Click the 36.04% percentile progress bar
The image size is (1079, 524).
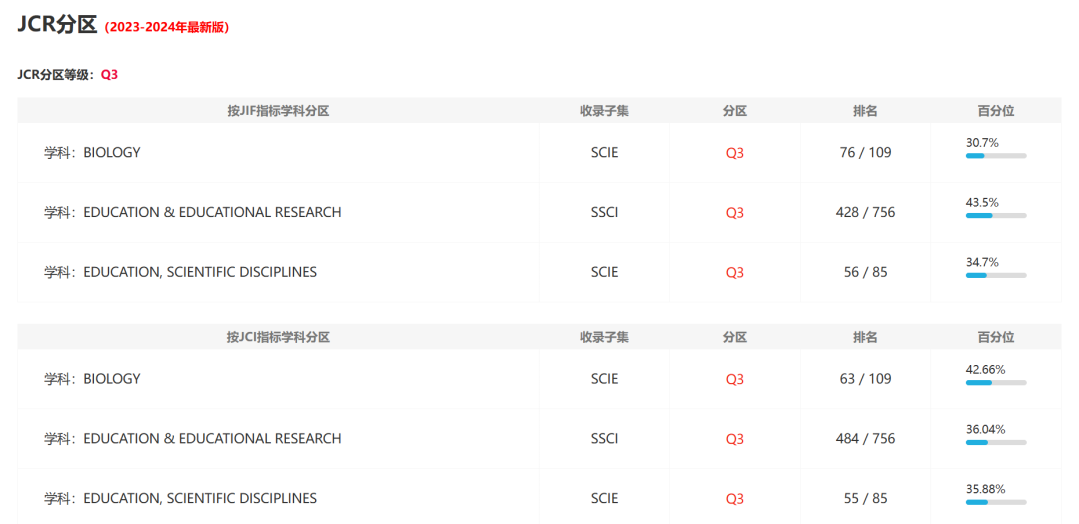pyautogui.click(x=996, y=442)
